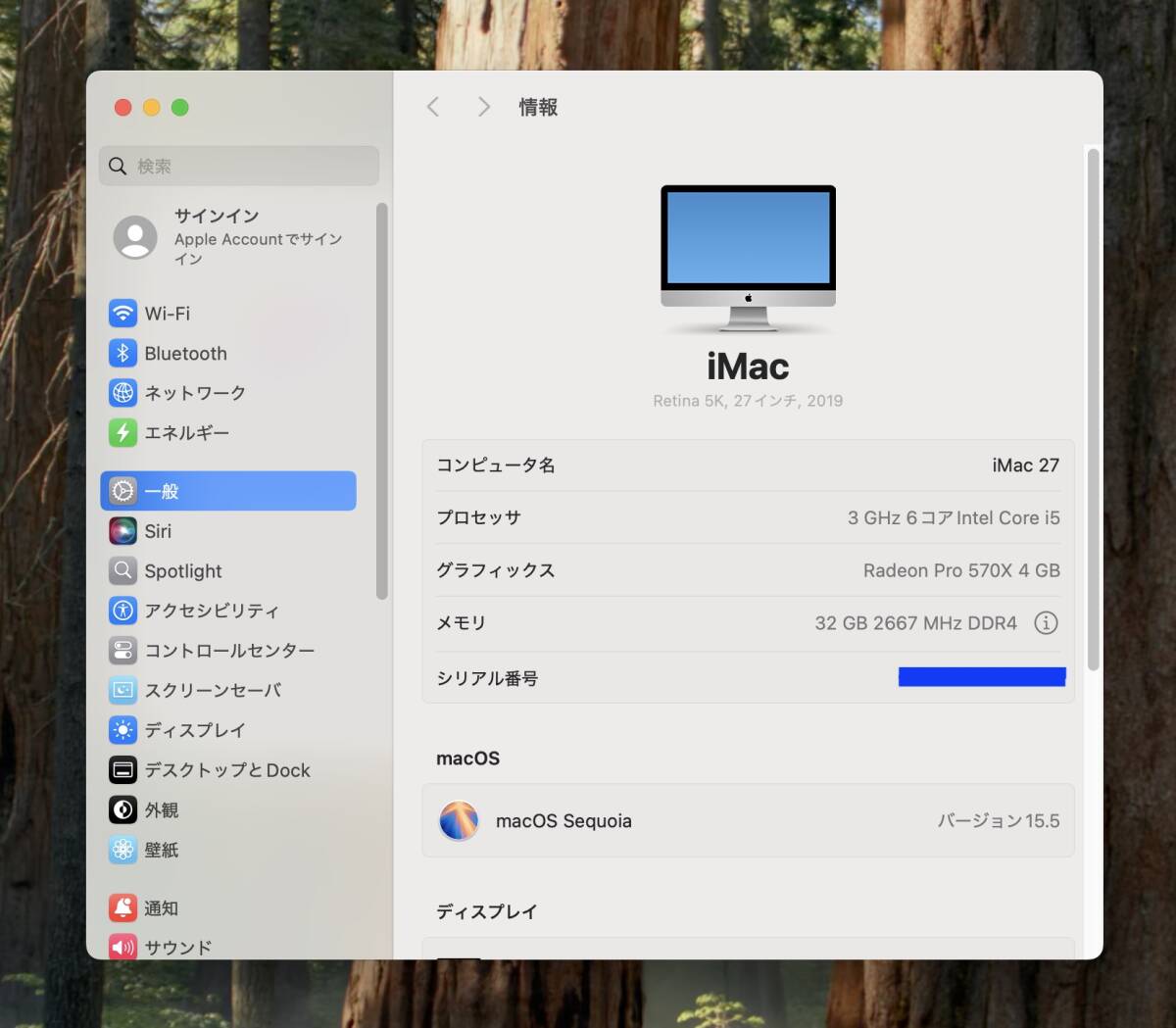Image resolution: width=1176 pixels, height=1028 pixels.
Task: Click the プロセッサ label
Action: pyautogui.click(x=478, y=517)
